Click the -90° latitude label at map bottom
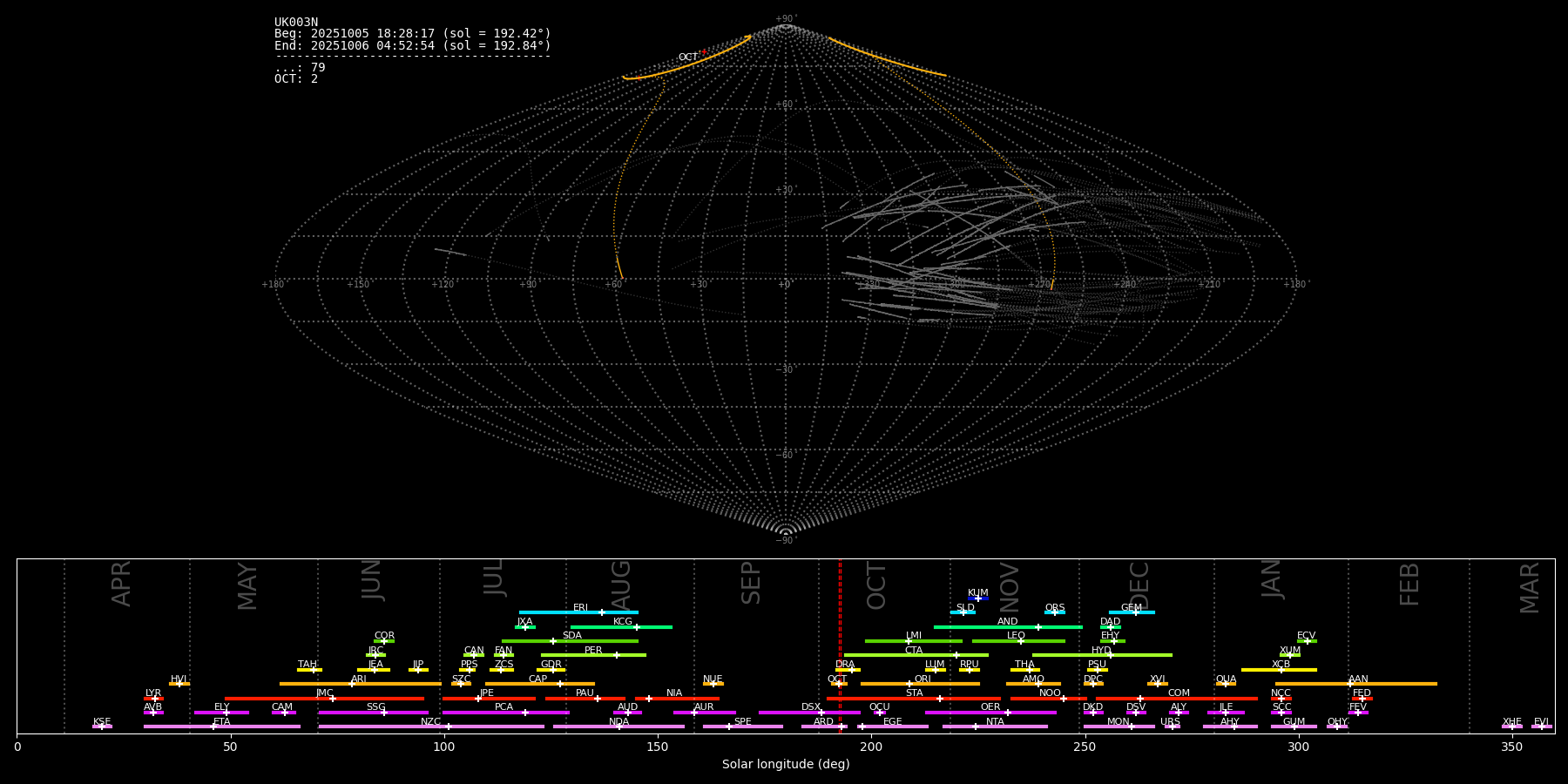Image resolution: width=1568 pixels, height=784 pixels. (x=785, y=541)
